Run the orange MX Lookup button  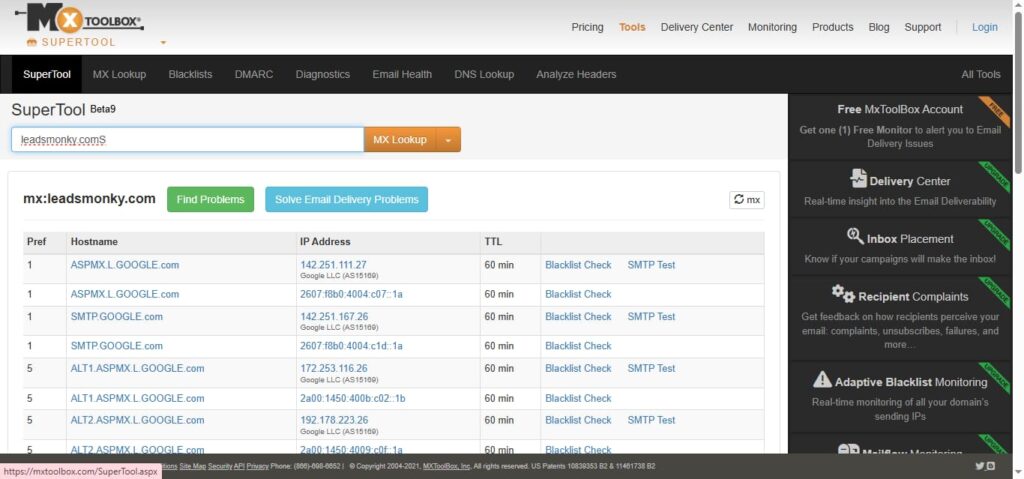coord(400,140)
